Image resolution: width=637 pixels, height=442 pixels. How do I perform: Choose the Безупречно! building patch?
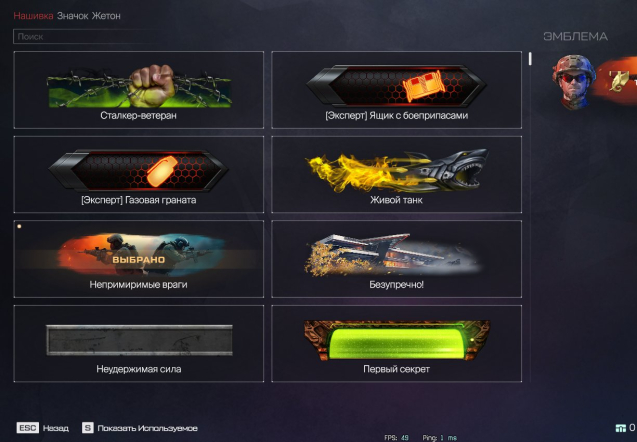tap(396, 259)
